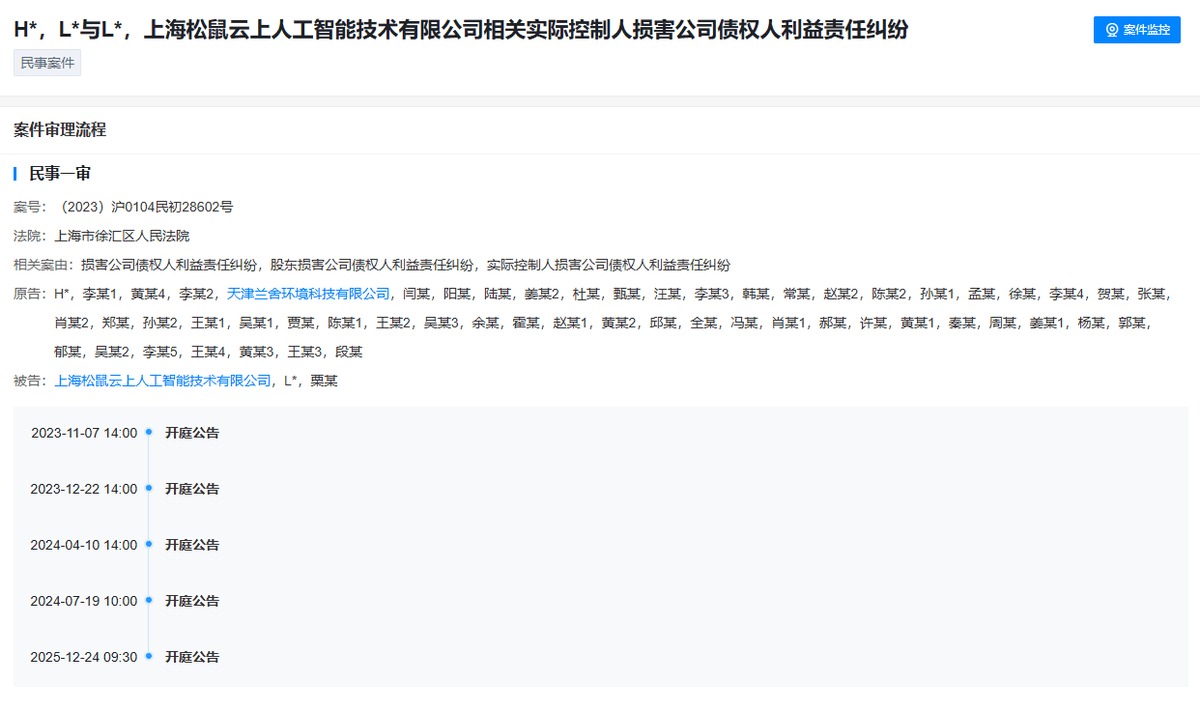
Task: Click the 案件审理流程 section header
Action: (60, 130)
